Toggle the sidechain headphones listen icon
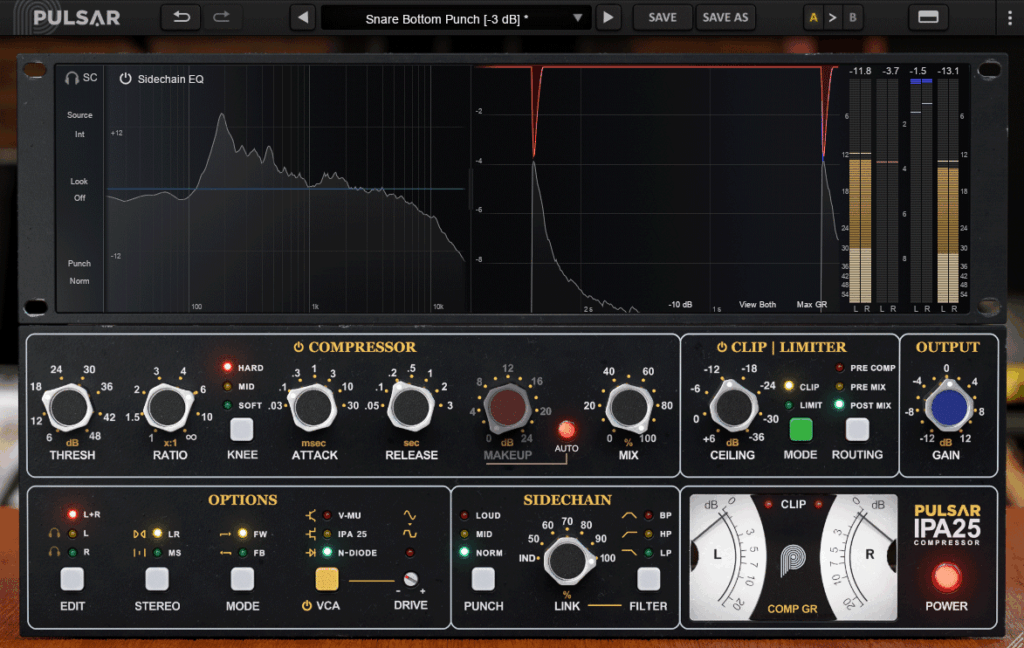The width and height of the screenshot is (1024, 648). pos(72,77)
